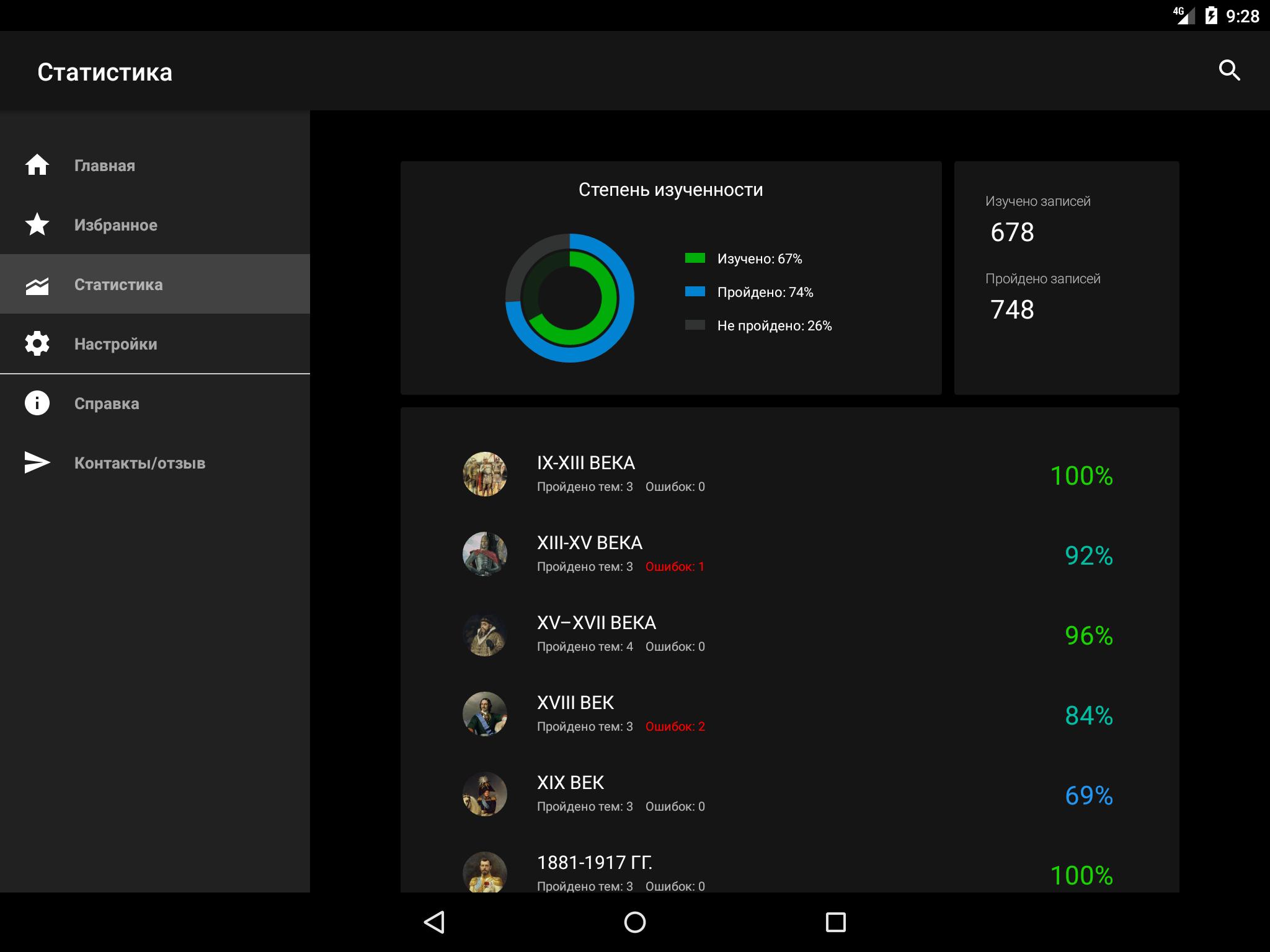
Task: Tap the chart icon beside Статистика
Action: [37, 285]
